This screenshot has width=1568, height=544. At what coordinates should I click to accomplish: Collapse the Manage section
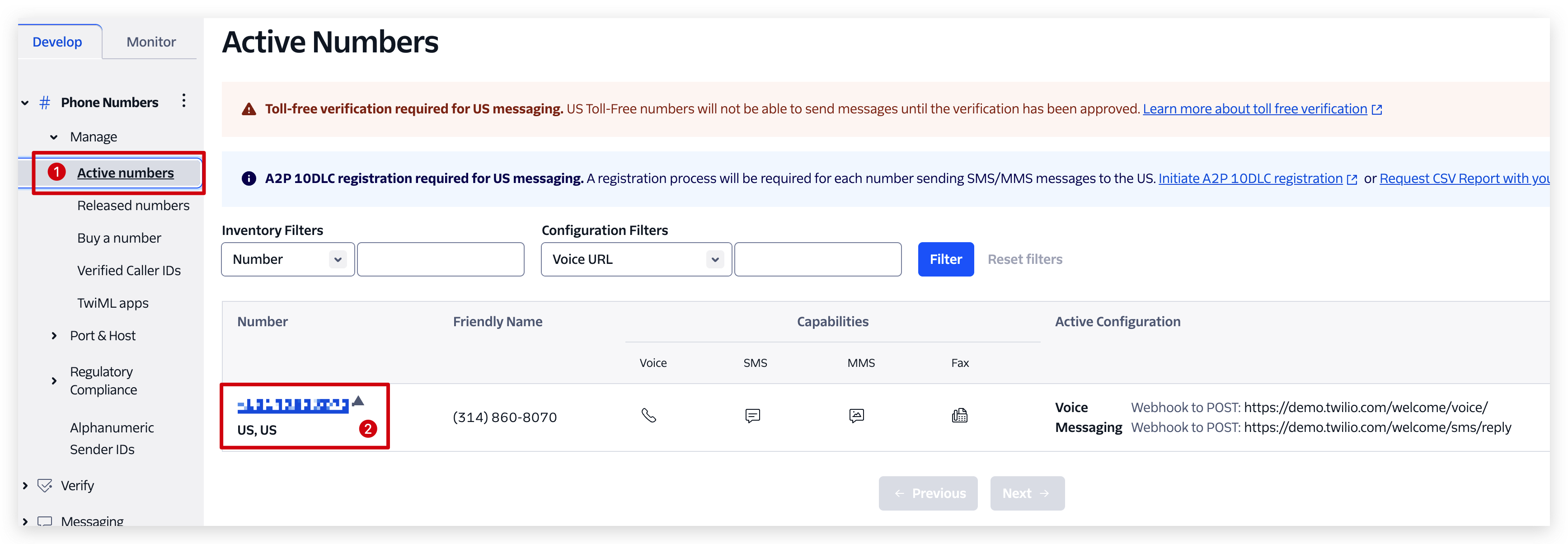point(54,137)
